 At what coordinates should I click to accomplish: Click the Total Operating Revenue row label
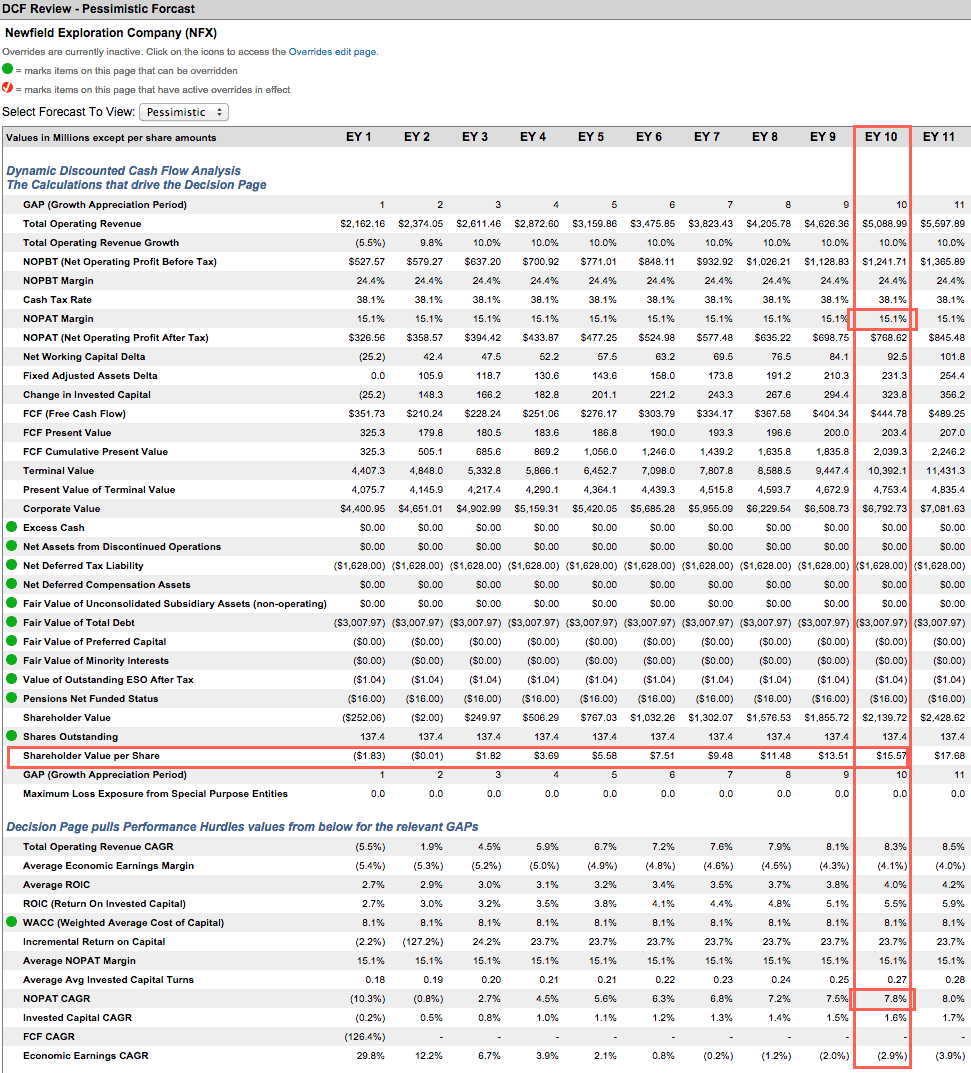(x=82, y=224)
